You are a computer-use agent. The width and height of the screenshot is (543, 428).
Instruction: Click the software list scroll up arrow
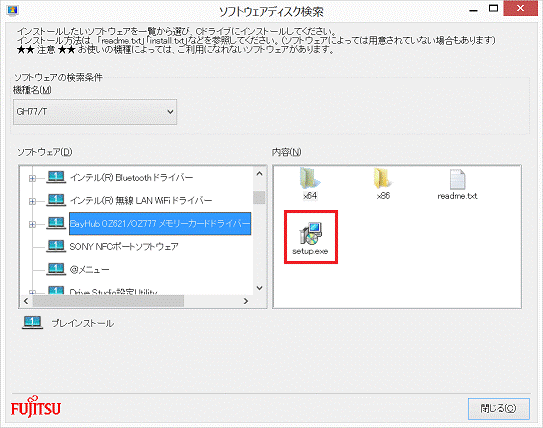[x=259, y=173]
